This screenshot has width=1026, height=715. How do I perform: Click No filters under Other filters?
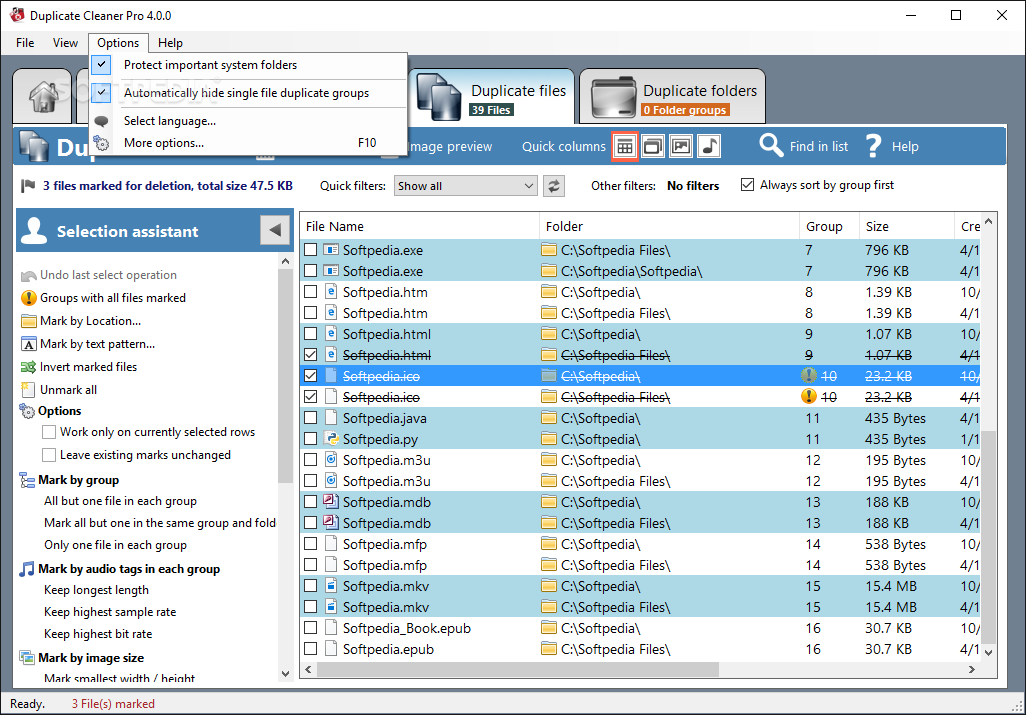(693, 186)
